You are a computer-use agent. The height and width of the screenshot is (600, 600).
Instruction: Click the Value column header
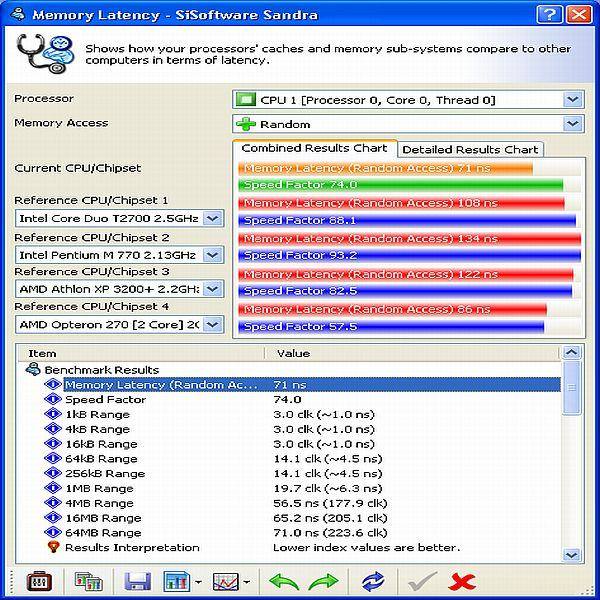(412, 353)
